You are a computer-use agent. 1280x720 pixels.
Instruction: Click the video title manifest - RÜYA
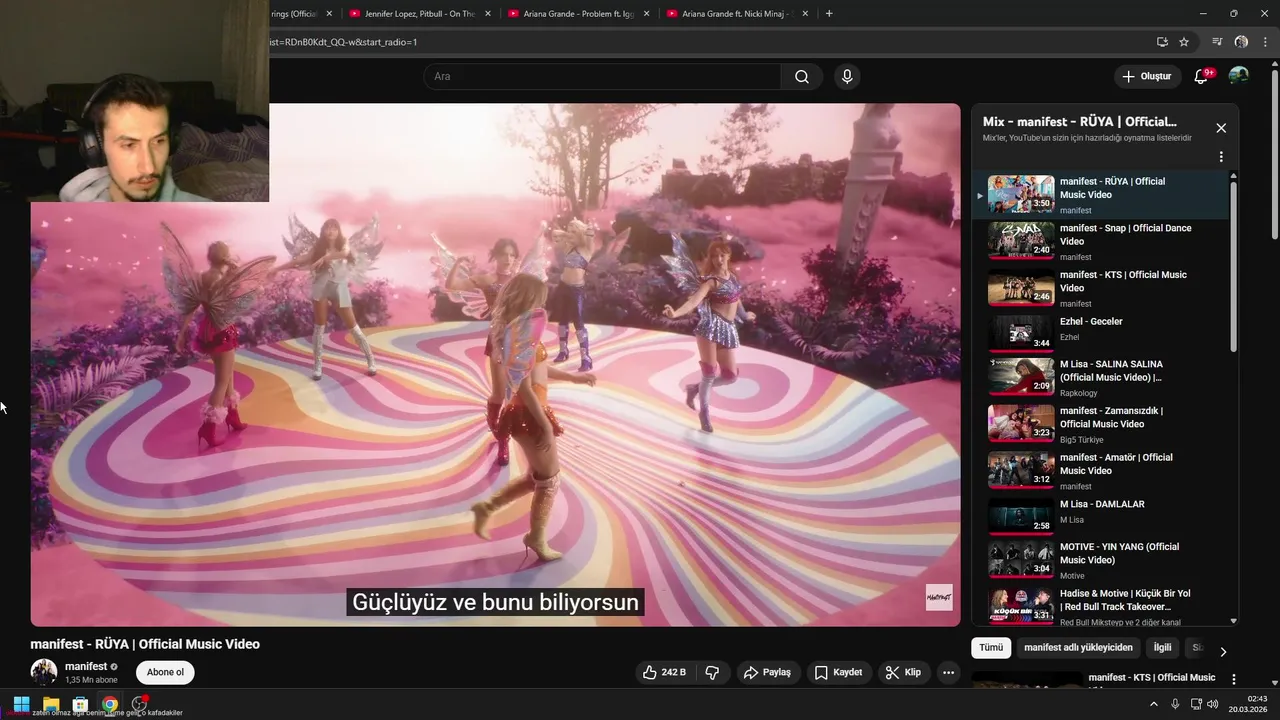[145, 644]
